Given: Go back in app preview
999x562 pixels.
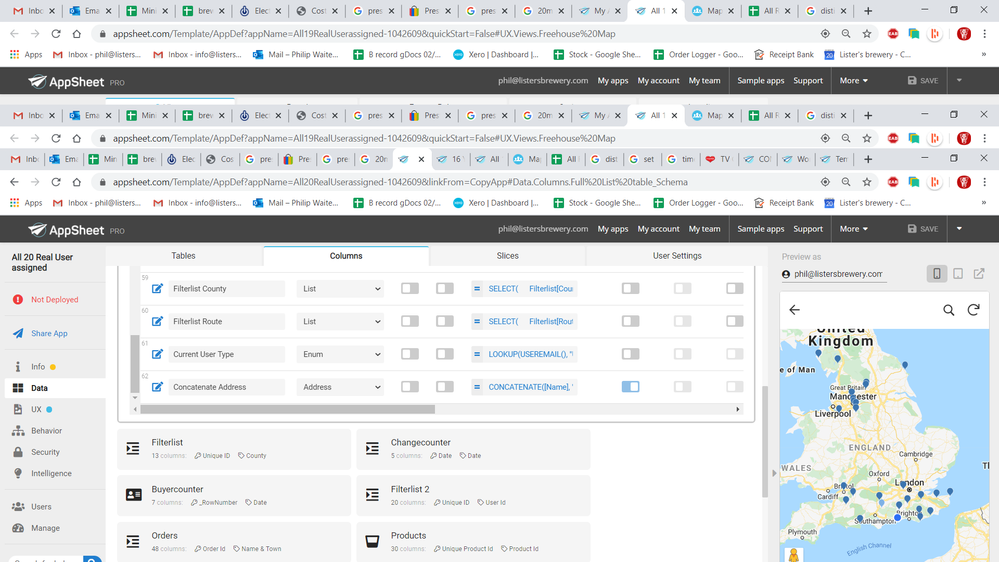Looking at the screenshot, I should [x=794, y=310].
